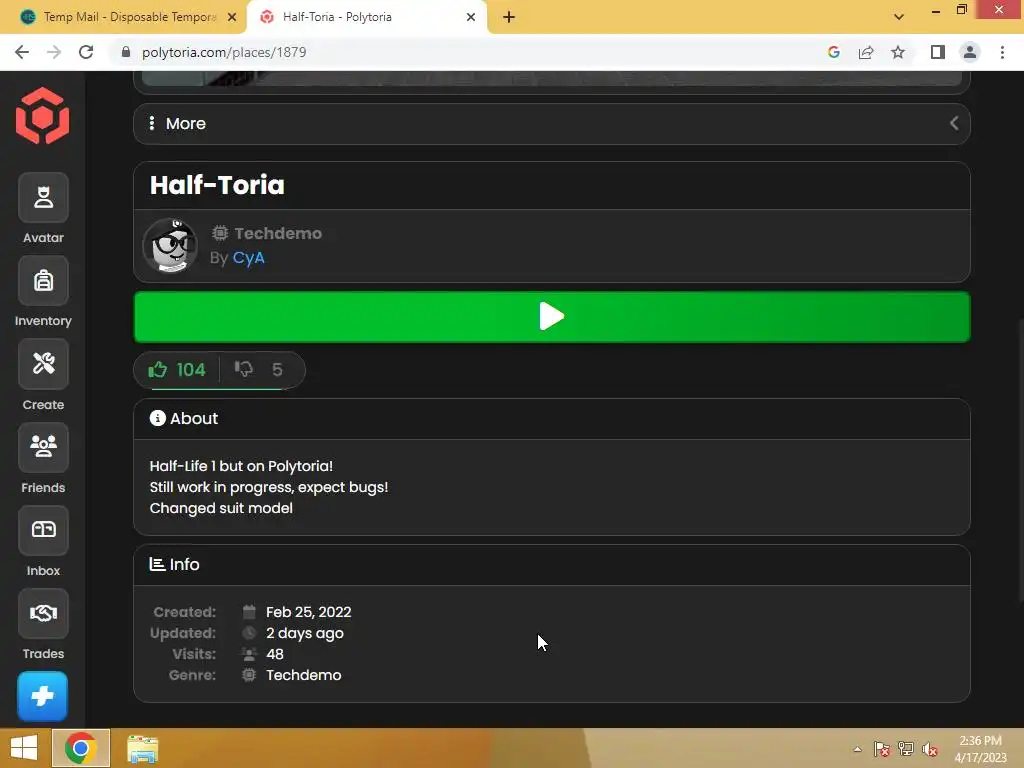Open the tab search dropdown arrow

pos(899,17)
